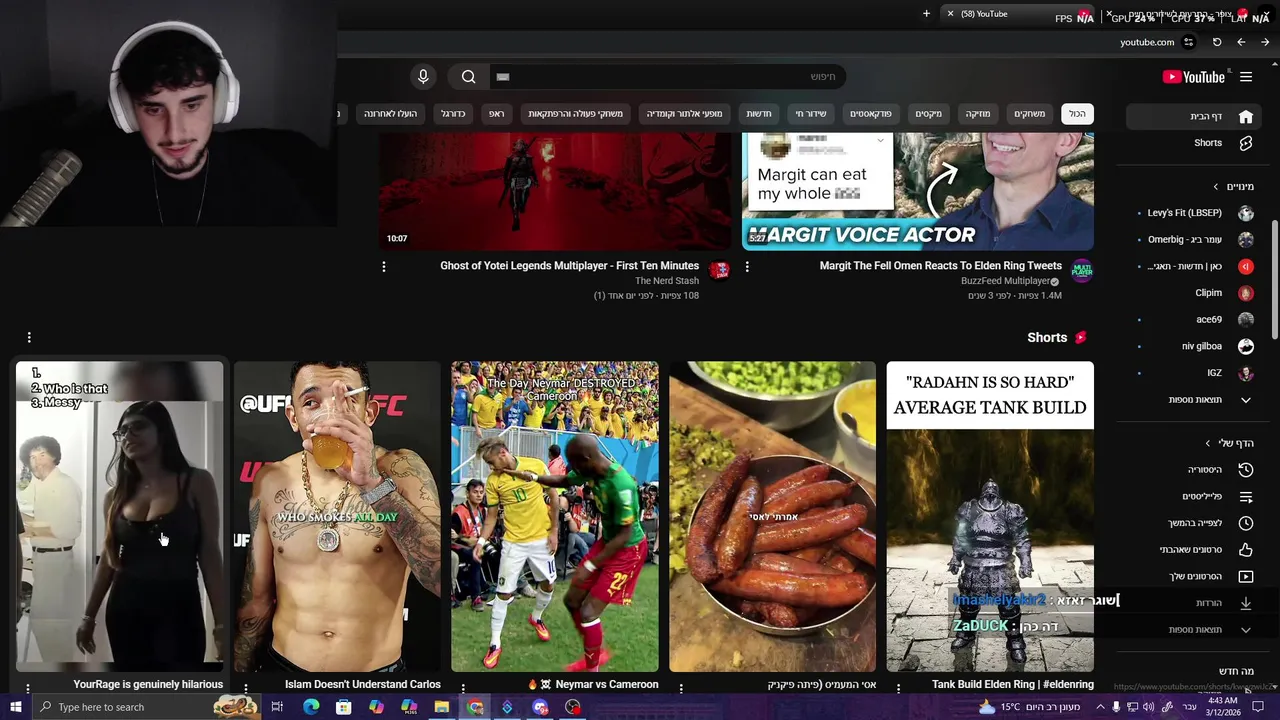The width and height of the screenshot is (1280, 720).
Task: Select the 'משחקים' filter chip
Action: pyautogui.click(x=1029, y=114)
